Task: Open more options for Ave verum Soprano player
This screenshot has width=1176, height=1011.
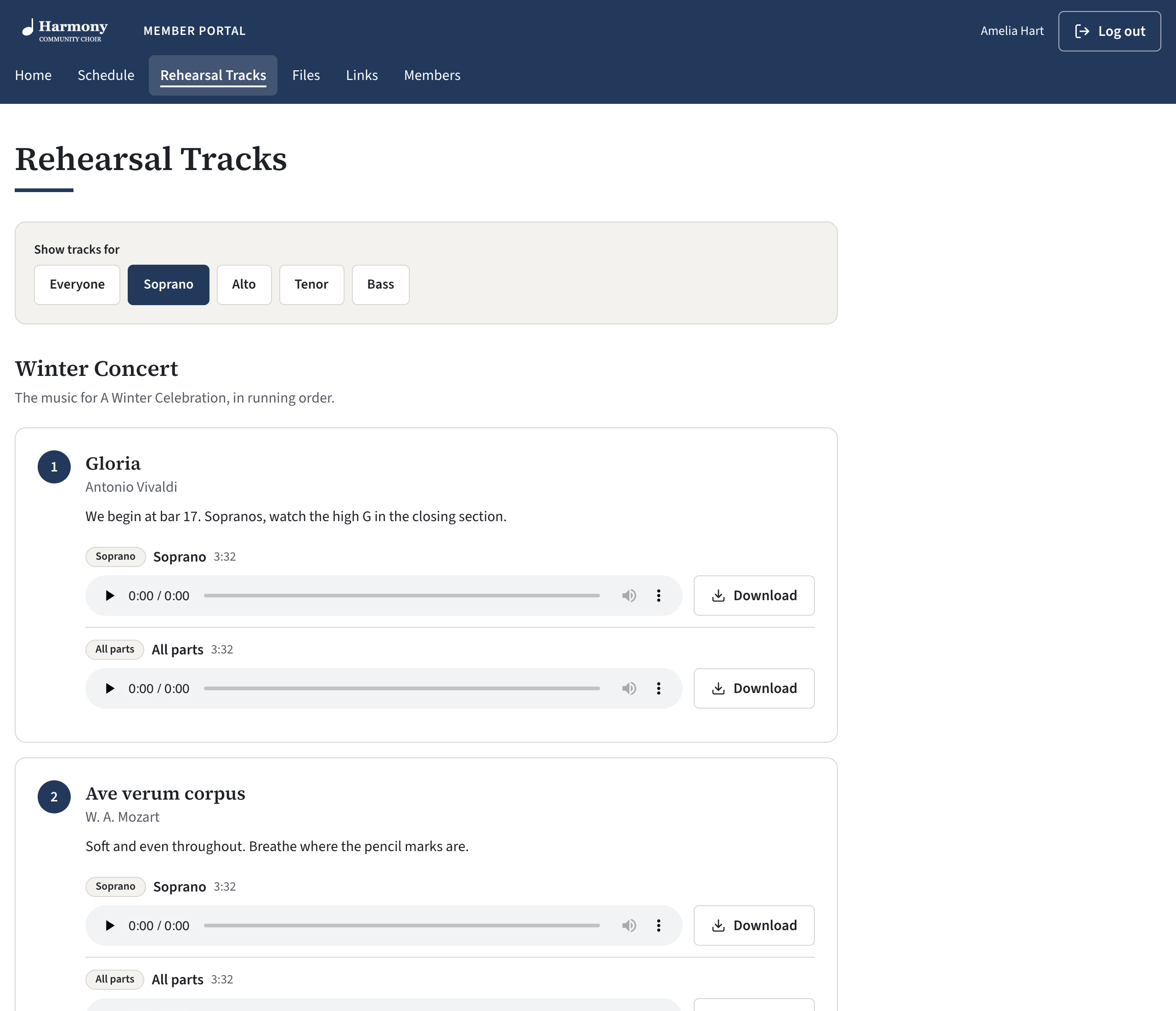Action: click(x=658, y=925)
